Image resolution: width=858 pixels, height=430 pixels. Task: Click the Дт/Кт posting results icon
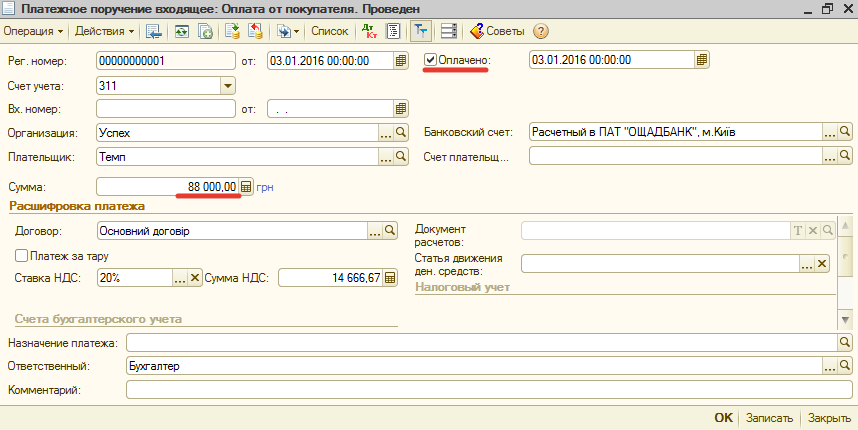click(x=369, y=31)
